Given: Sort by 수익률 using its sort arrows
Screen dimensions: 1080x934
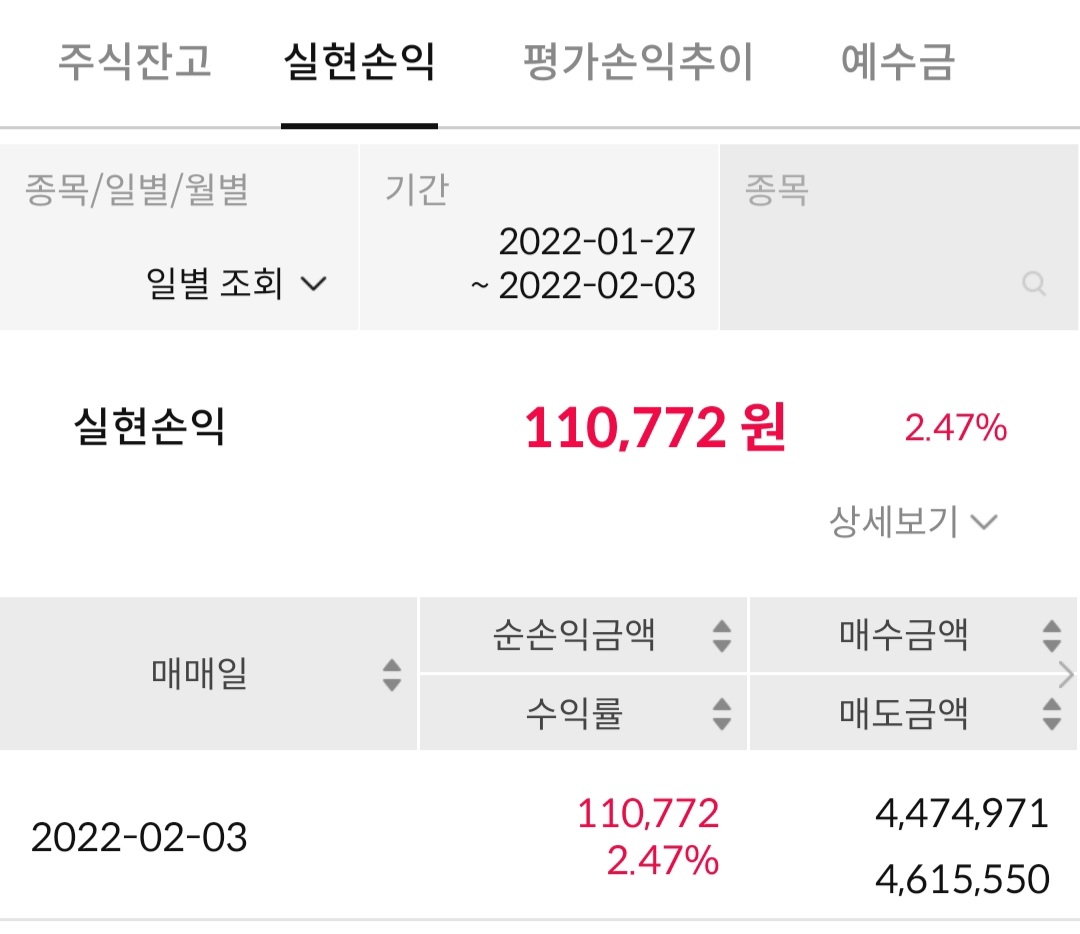Looking at the screenshot, I should coord(722,714).
